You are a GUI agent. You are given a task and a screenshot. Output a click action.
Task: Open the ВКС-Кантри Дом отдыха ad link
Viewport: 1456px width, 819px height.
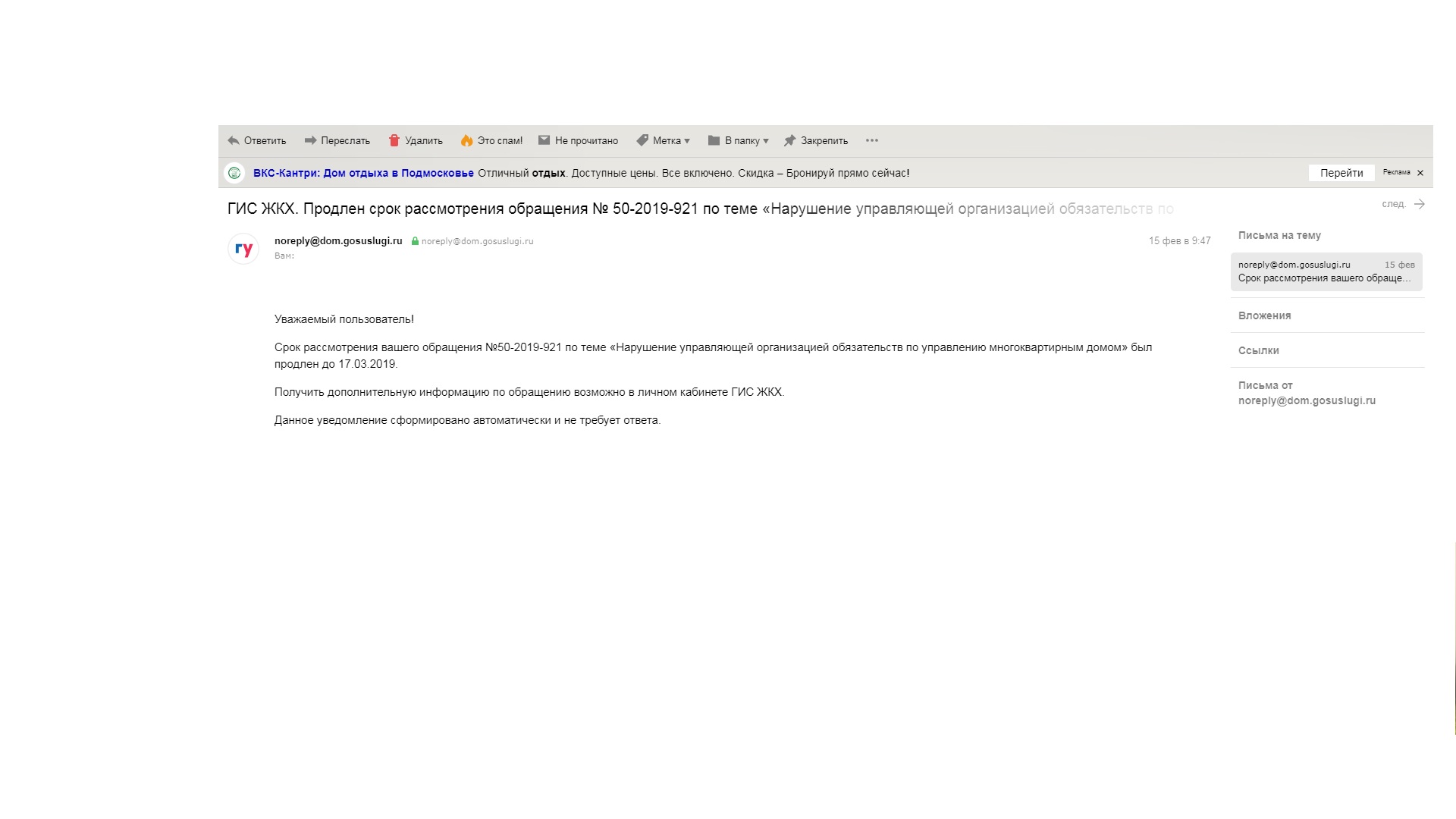(x=363, y=173)
